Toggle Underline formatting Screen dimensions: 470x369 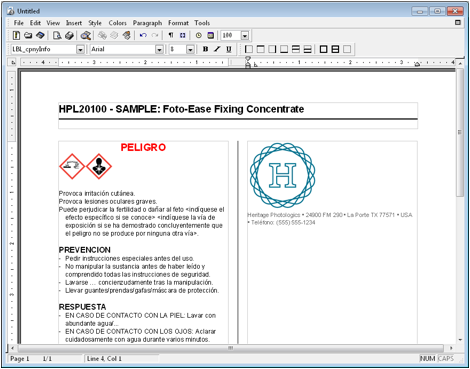[x=229, y=49]
